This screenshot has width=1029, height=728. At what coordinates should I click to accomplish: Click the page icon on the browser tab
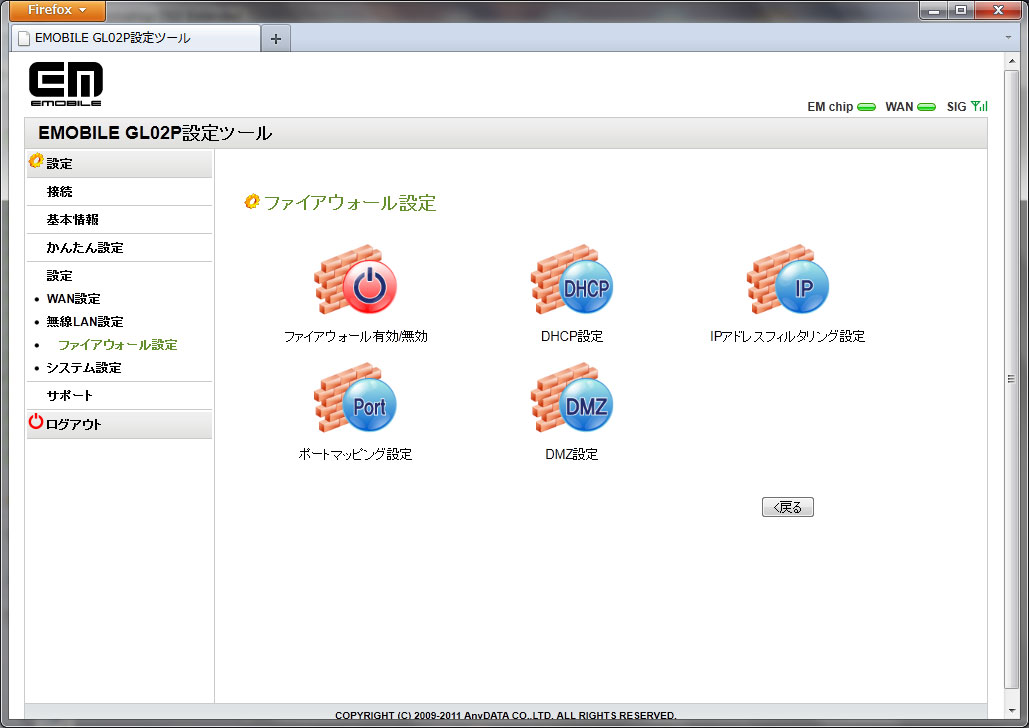[x=24, y=39]
